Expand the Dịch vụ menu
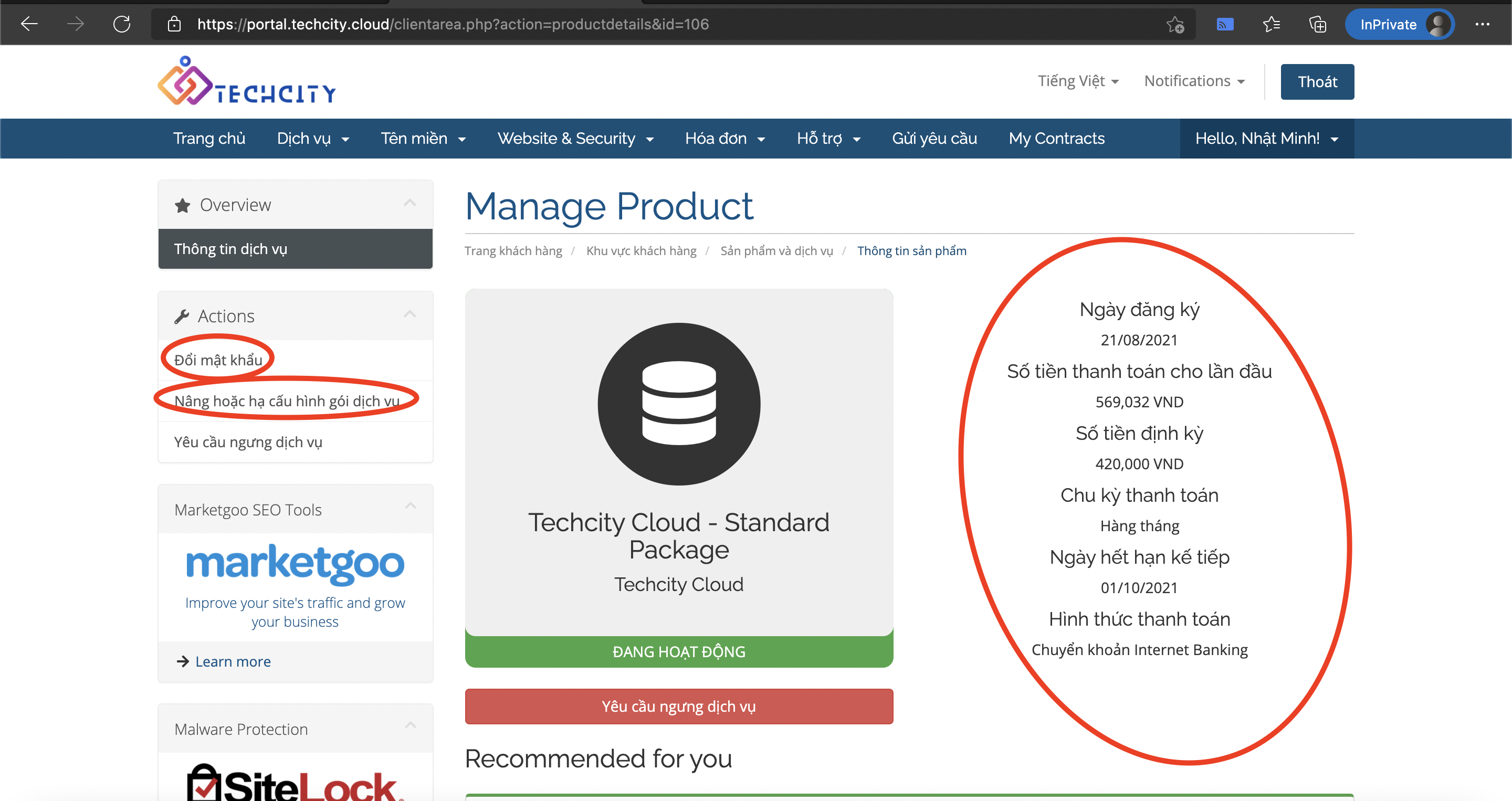The height and width of the screenshot is (801, 1512). pos(313,139)
